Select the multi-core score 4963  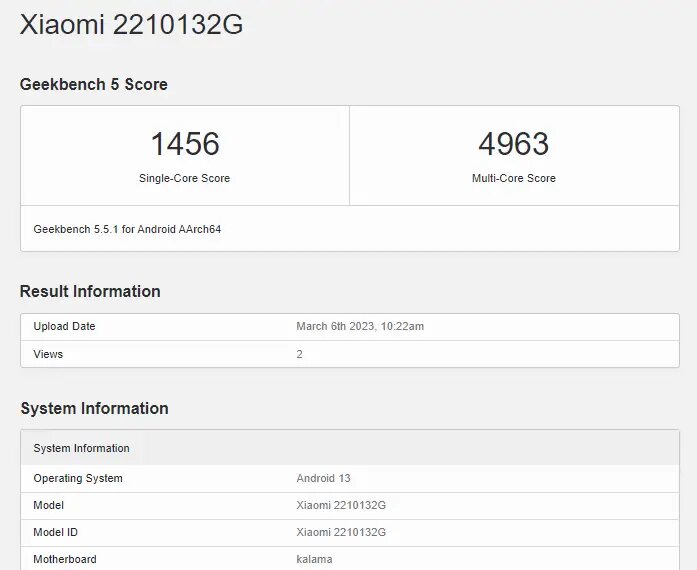514,144
